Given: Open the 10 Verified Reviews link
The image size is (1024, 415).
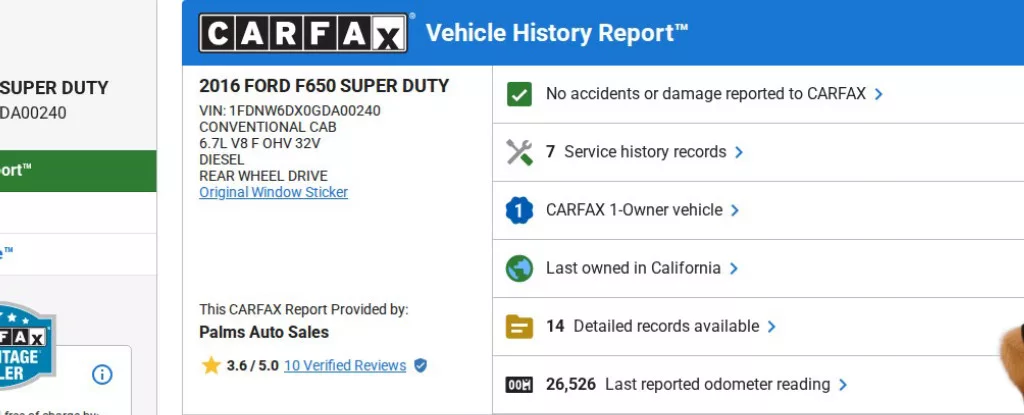Looking at the screenshot, I should click(345, 366).
